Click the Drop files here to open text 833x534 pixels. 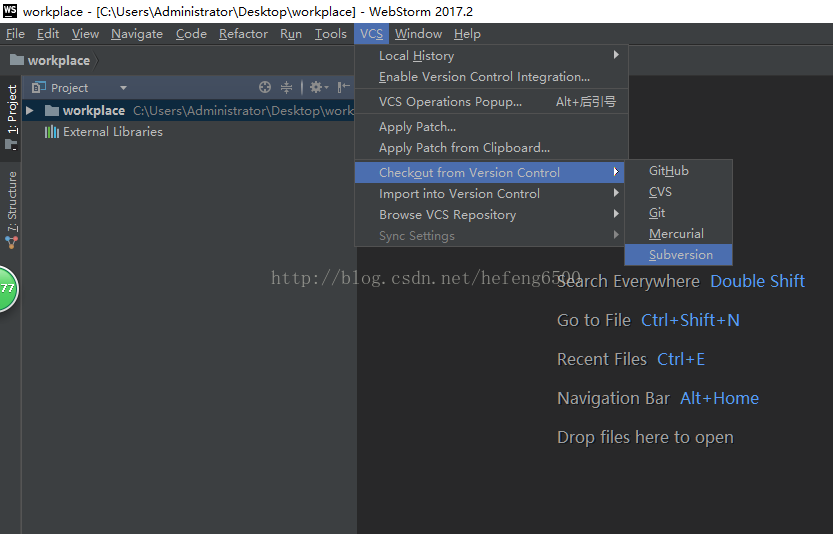point(645,437)
